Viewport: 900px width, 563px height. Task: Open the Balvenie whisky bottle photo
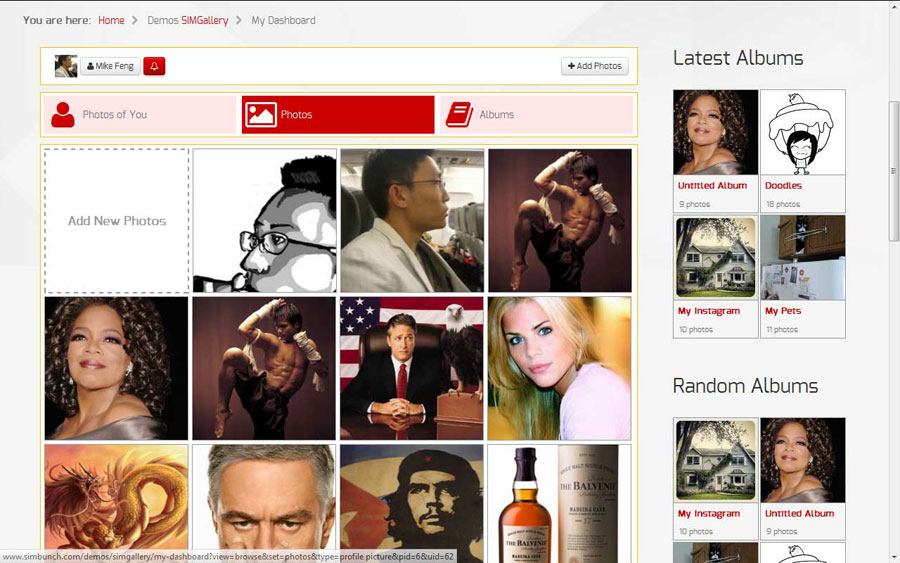click(x=559, y=503)
